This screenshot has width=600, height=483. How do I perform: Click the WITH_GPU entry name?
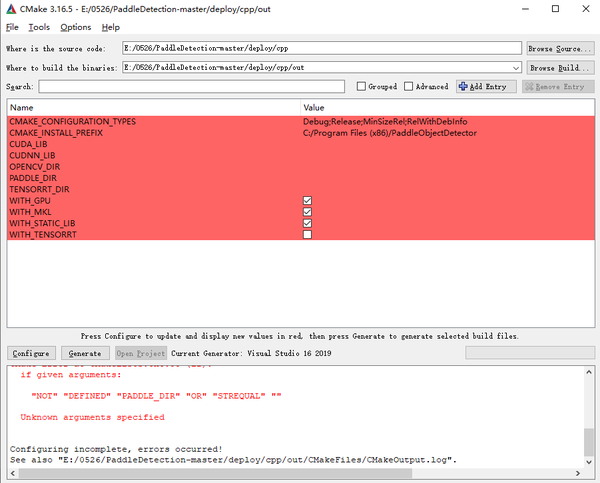click(30, 201)
